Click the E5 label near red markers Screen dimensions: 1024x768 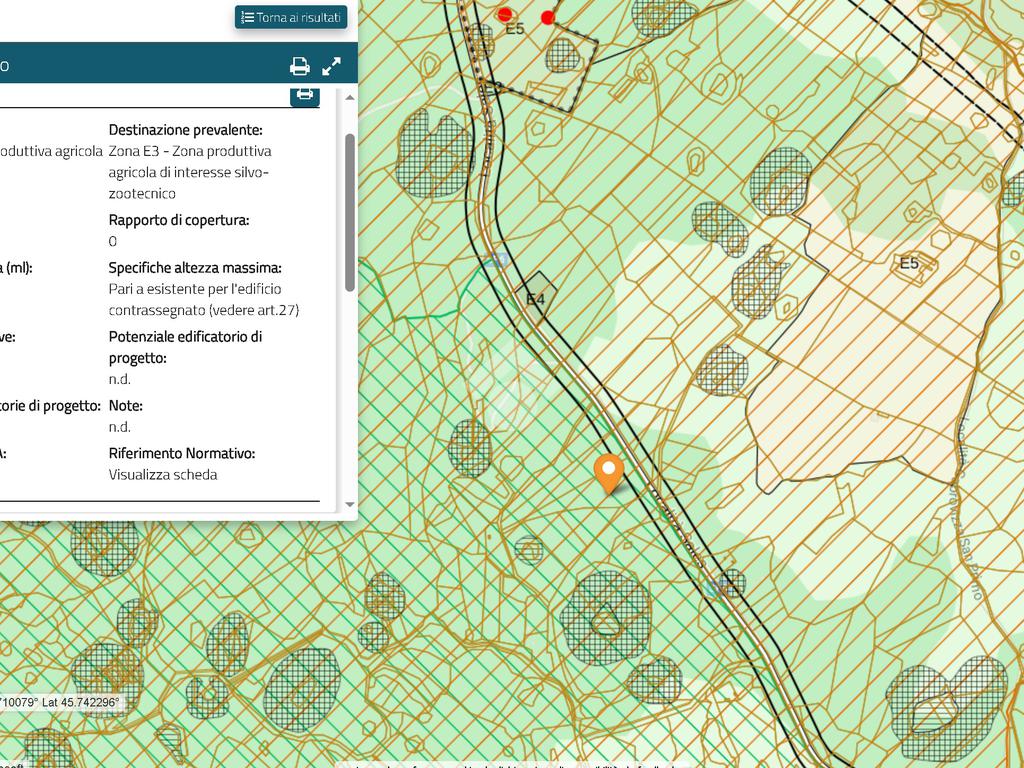514,30
